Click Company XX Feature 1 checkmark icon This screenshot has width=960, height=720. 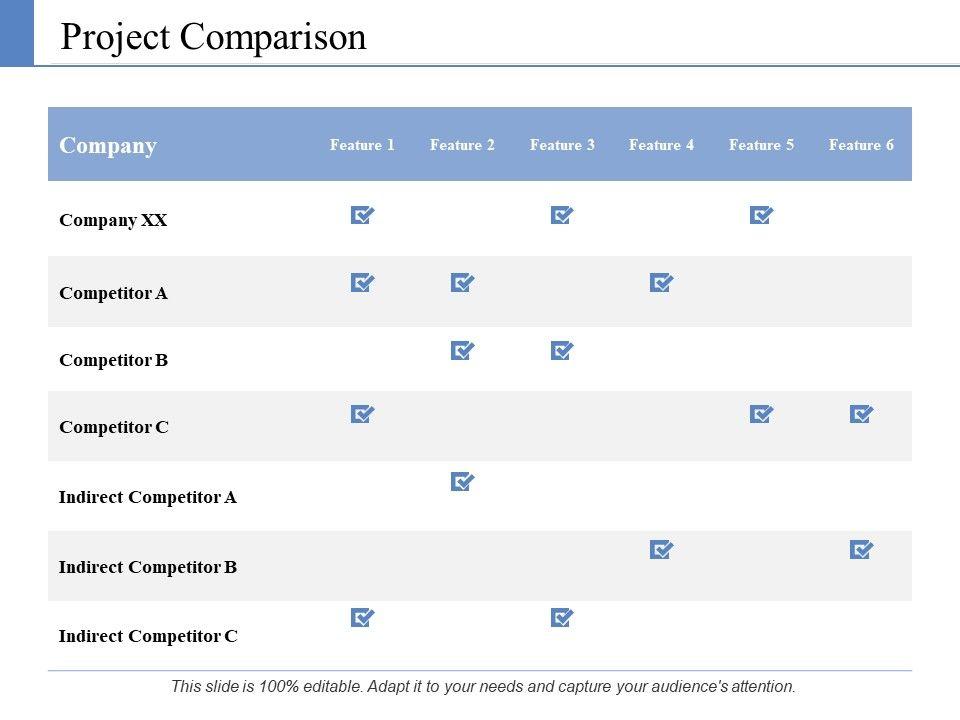362,215
